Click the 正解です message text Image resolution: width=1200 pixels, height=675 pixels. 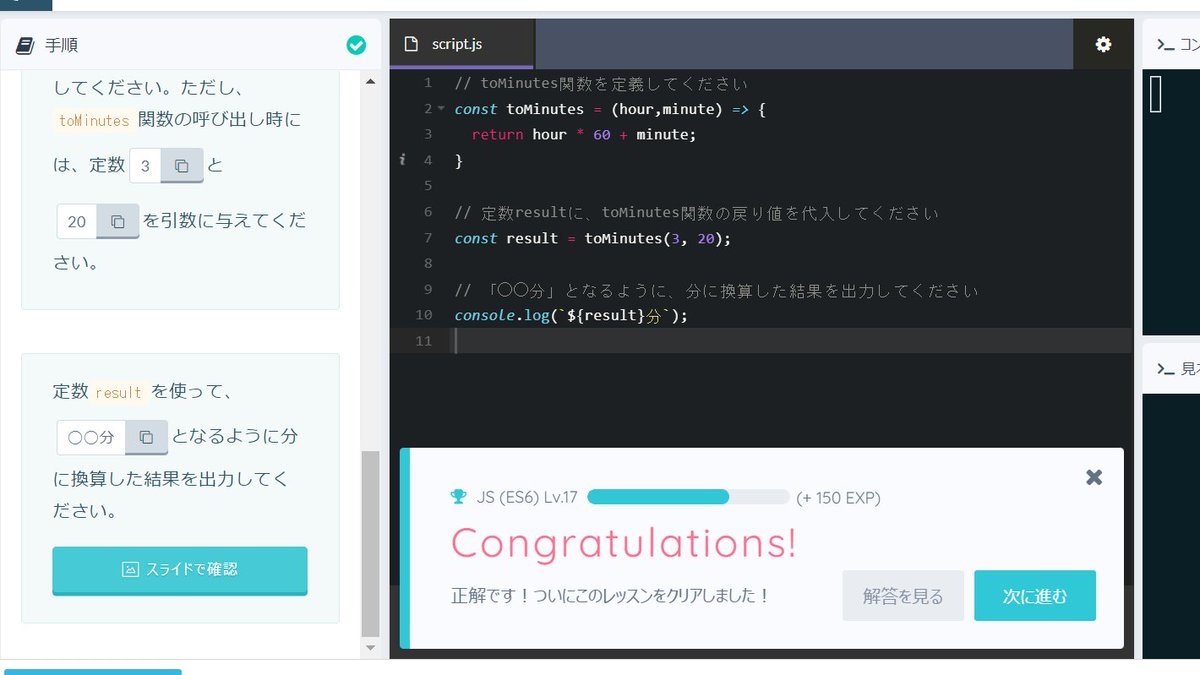pos(610,596)
